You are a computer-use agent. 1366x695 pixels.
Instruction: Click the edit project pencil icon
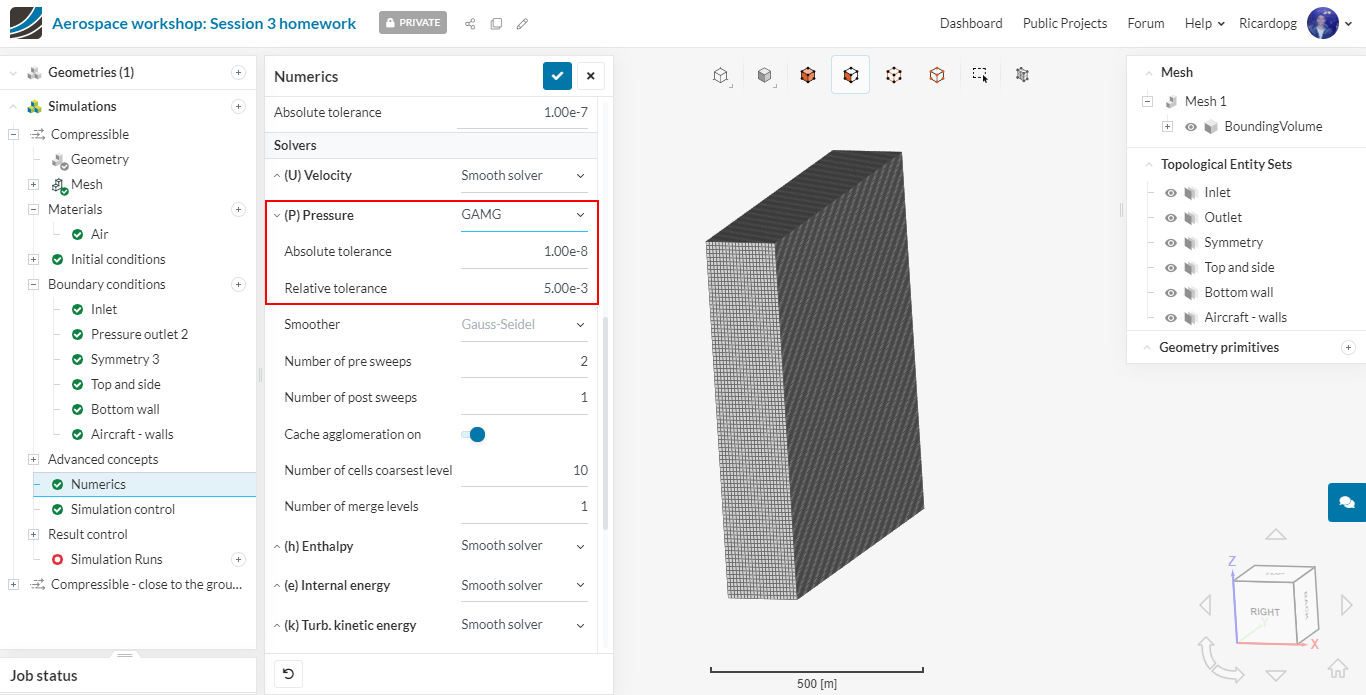pos(522,24)
